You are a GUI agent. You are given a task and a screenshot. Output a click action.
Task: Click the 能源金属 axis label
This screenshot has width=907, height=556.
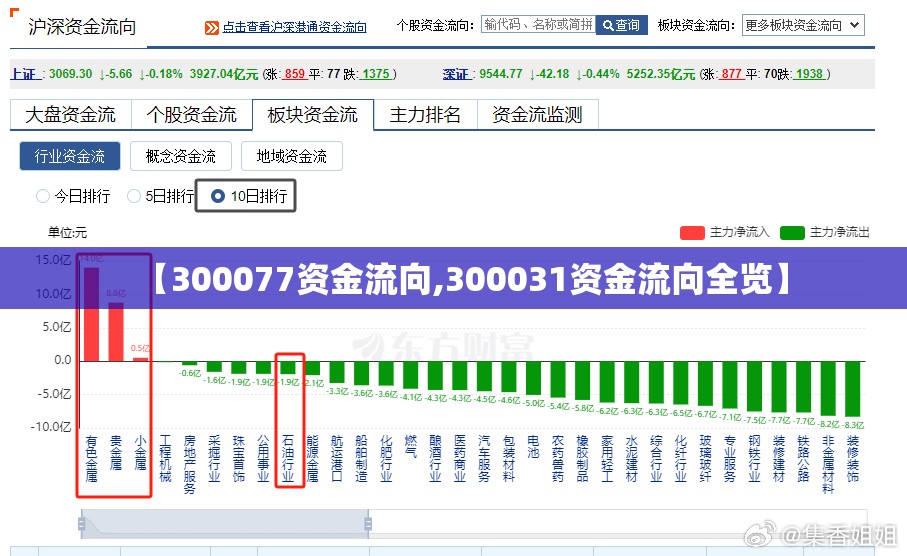click(x=313, y=459)
